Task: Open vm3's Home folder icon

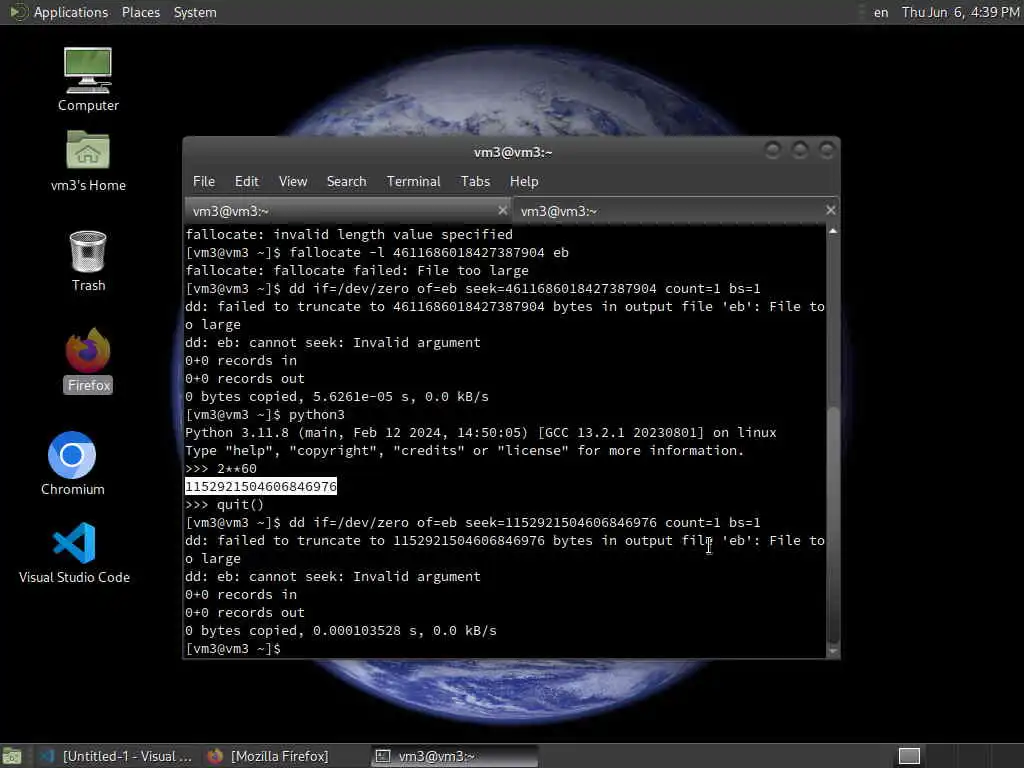Action: pos(88,160)
